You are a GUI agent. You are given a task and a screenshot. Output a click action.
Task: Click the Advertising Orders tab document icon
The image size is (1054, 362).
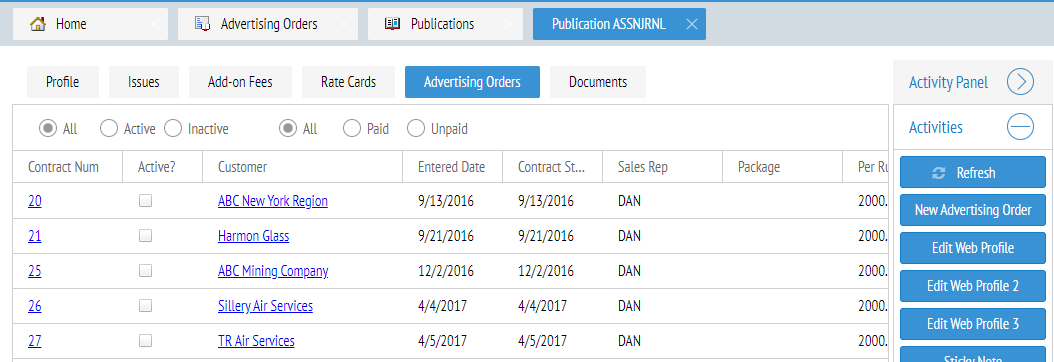[x=202, y=24]
